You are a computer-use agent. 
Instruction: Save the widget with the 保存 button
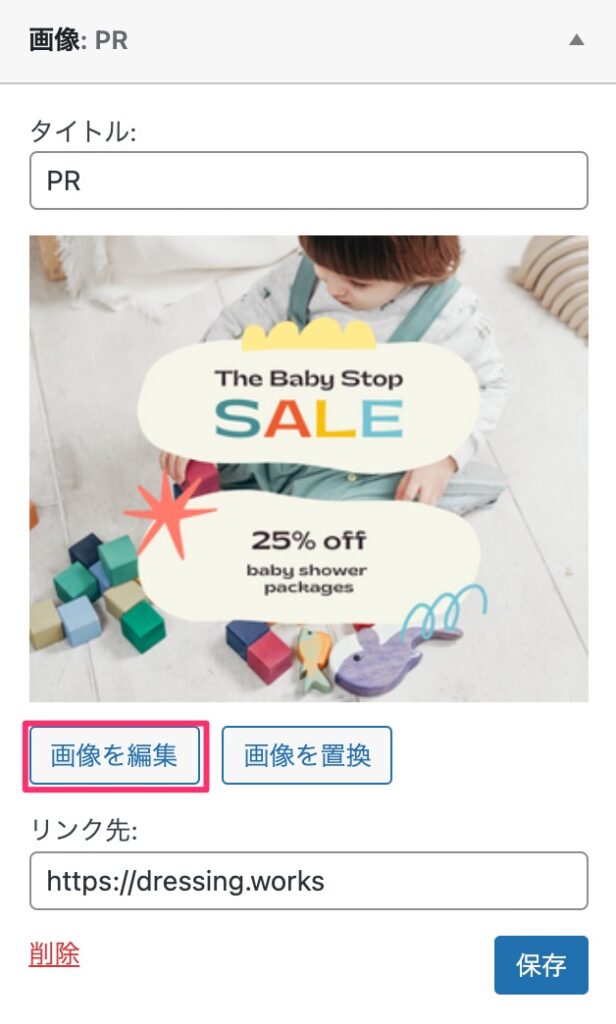(541, 965)
